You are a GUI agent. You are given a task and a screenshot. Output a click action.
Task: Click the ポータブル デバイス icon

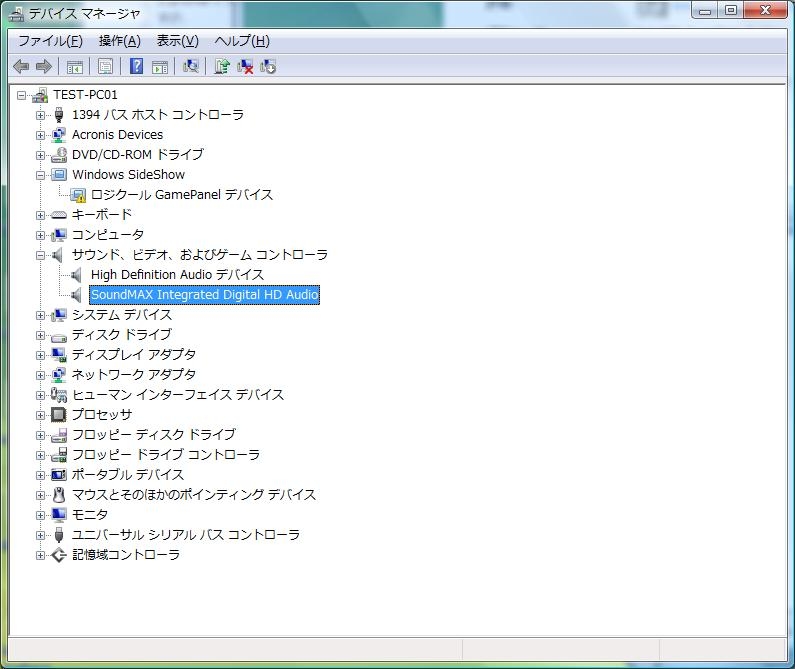[x=59, y=475]
